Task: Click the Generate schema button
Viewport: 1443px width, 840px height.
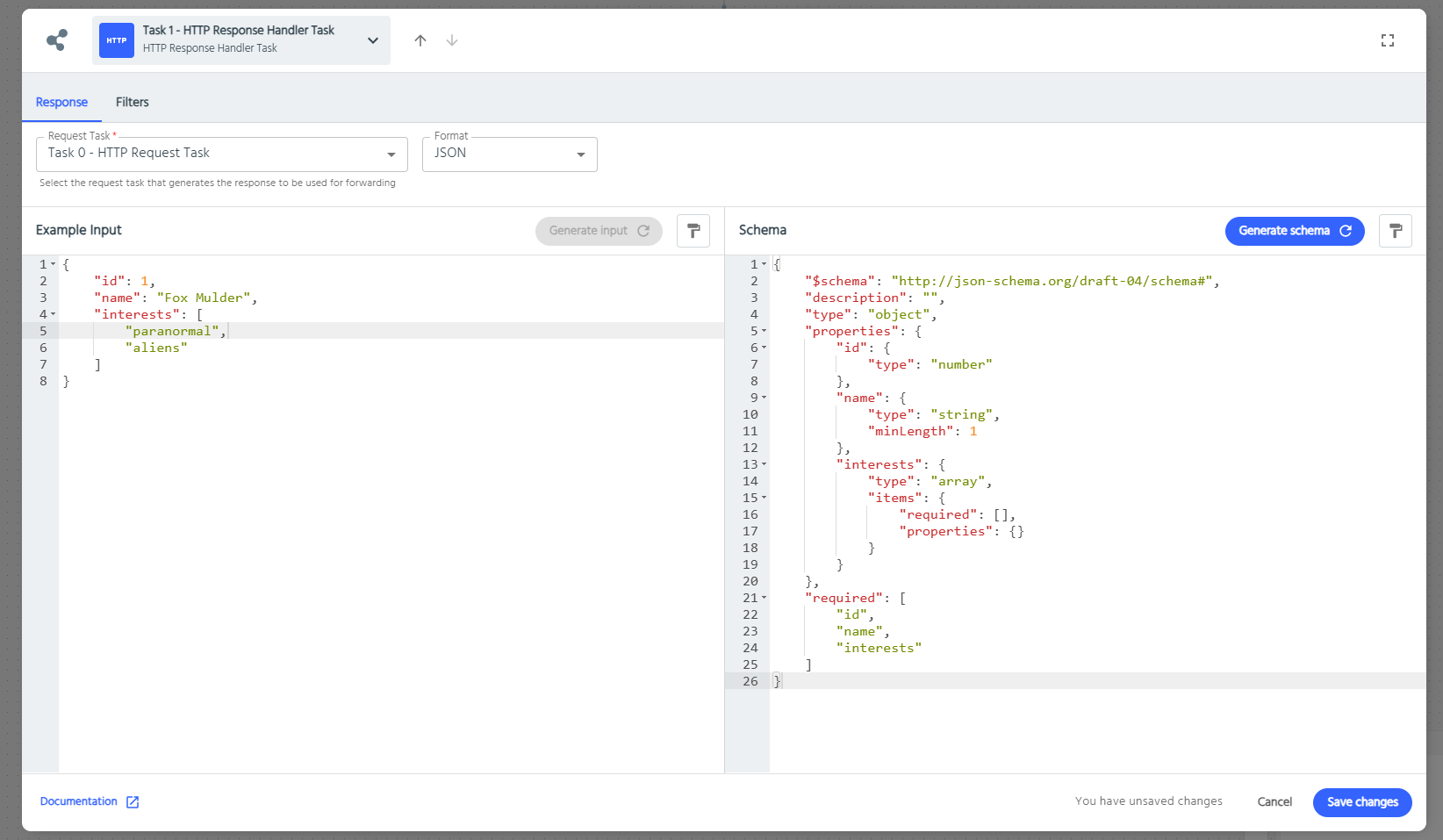Action: point(1295,231)
